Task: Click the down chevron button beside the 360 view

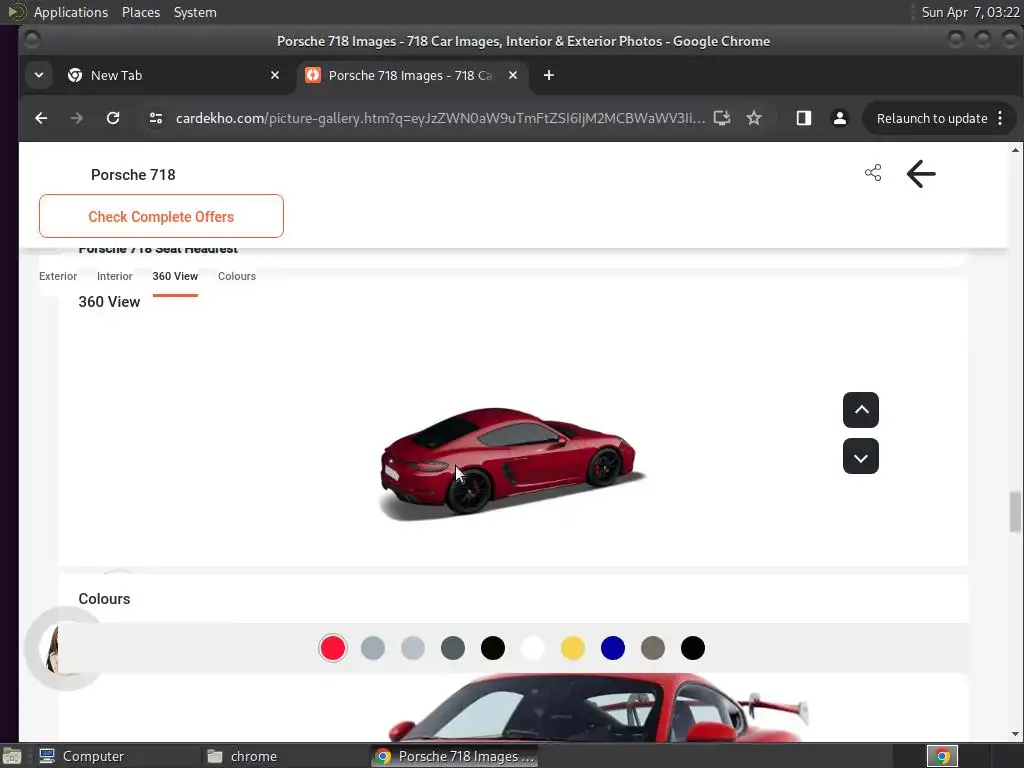Action: coord(861,456)
